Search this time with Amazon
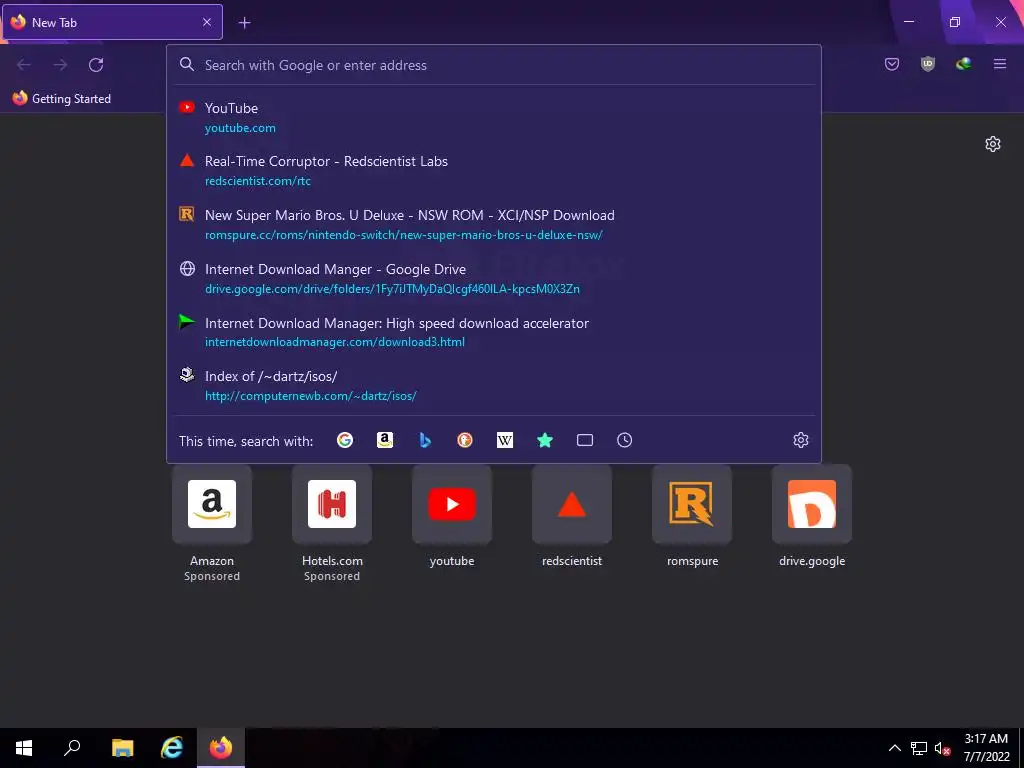1024x768 pixels. 385,440
